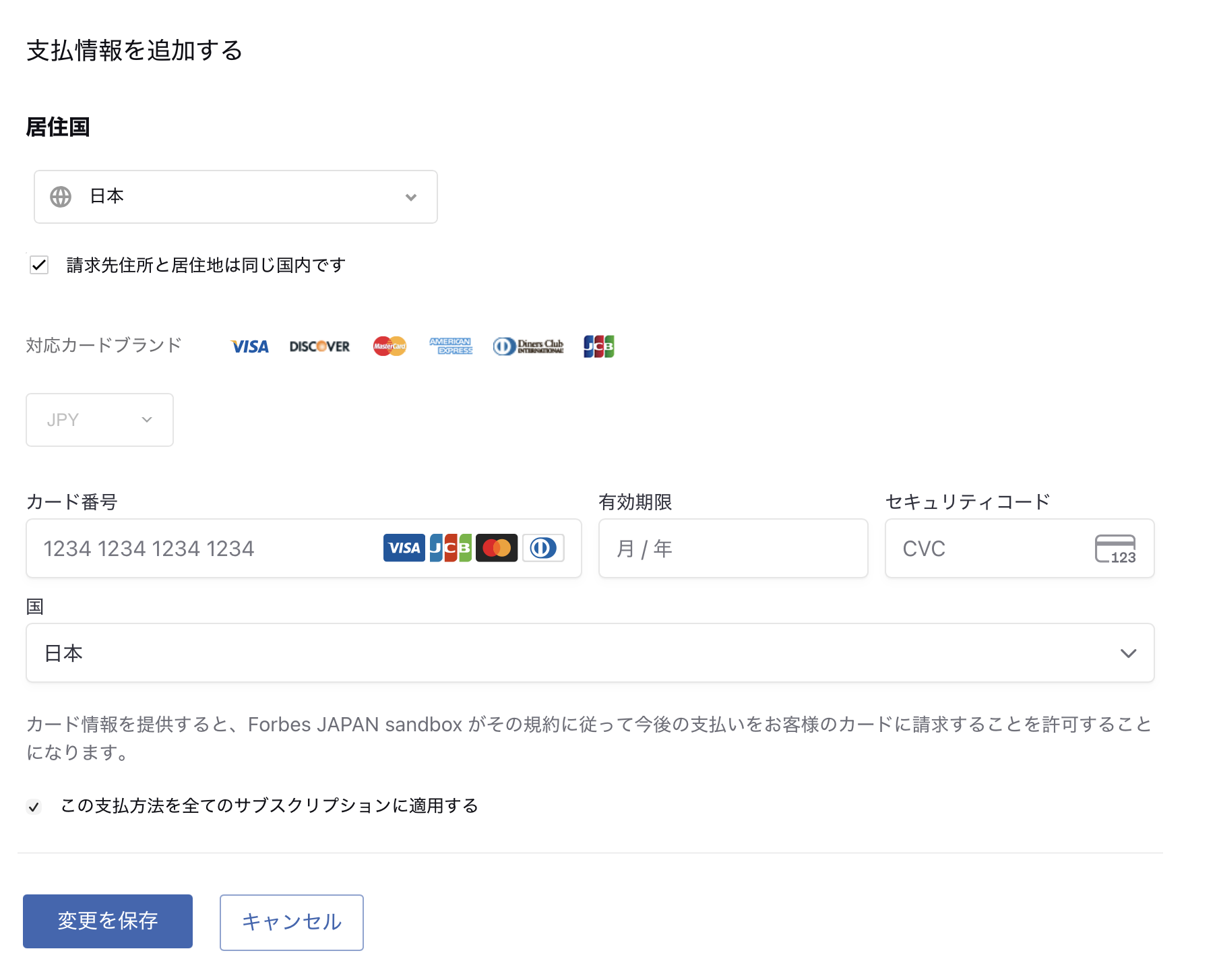The height and width of the screenshot is (980, 1217).
Task: Click the JCB logo in supported brands row
Action: tap(598, 346)
